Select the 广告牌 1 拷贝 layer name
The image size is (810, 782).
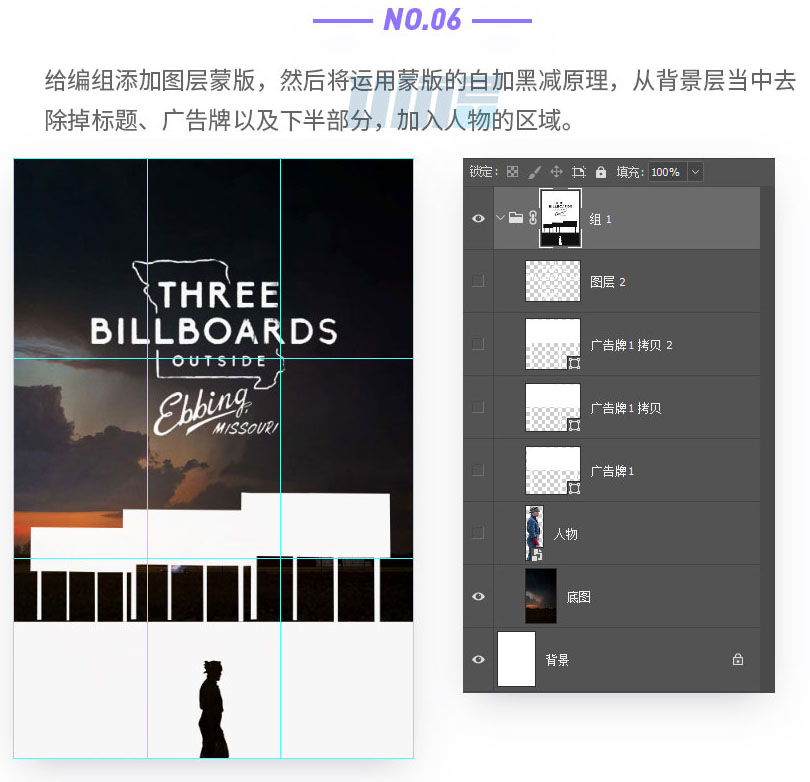(626, 408)
